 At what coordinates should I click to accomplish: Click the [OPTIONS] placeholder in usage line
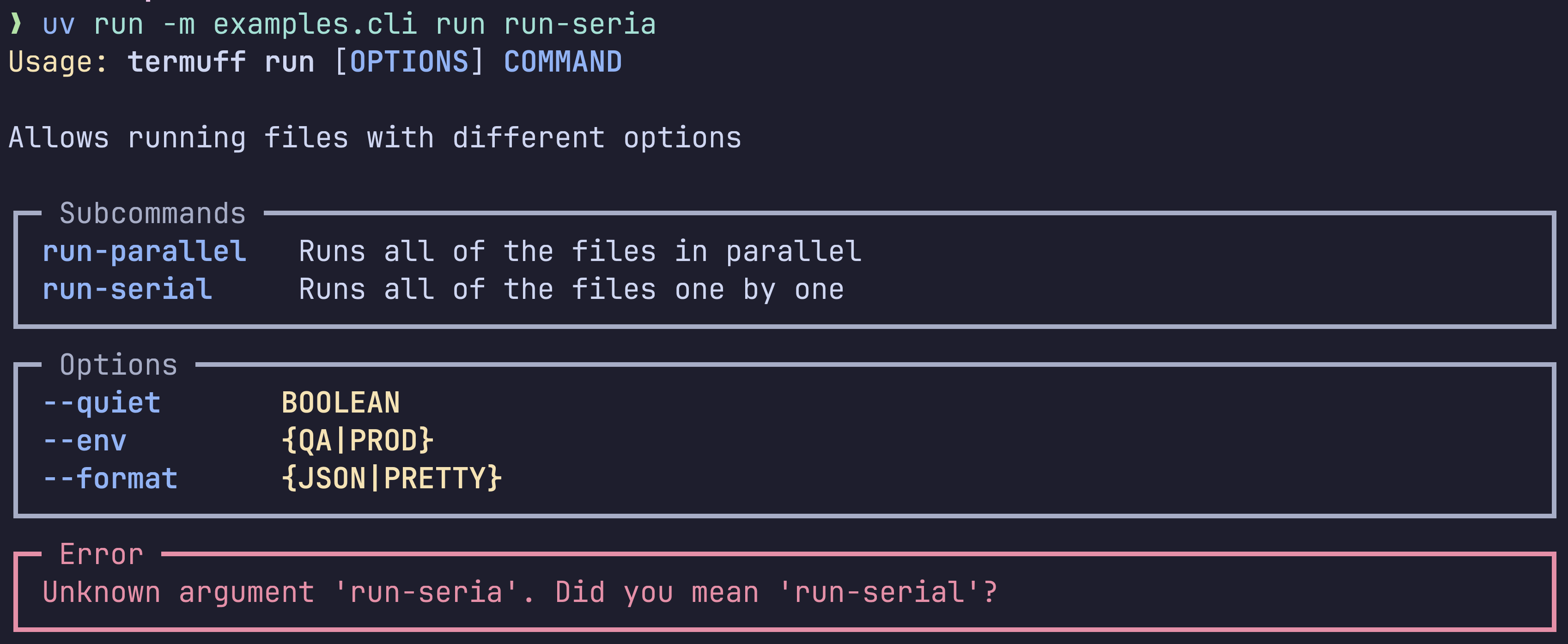point(409,62)
